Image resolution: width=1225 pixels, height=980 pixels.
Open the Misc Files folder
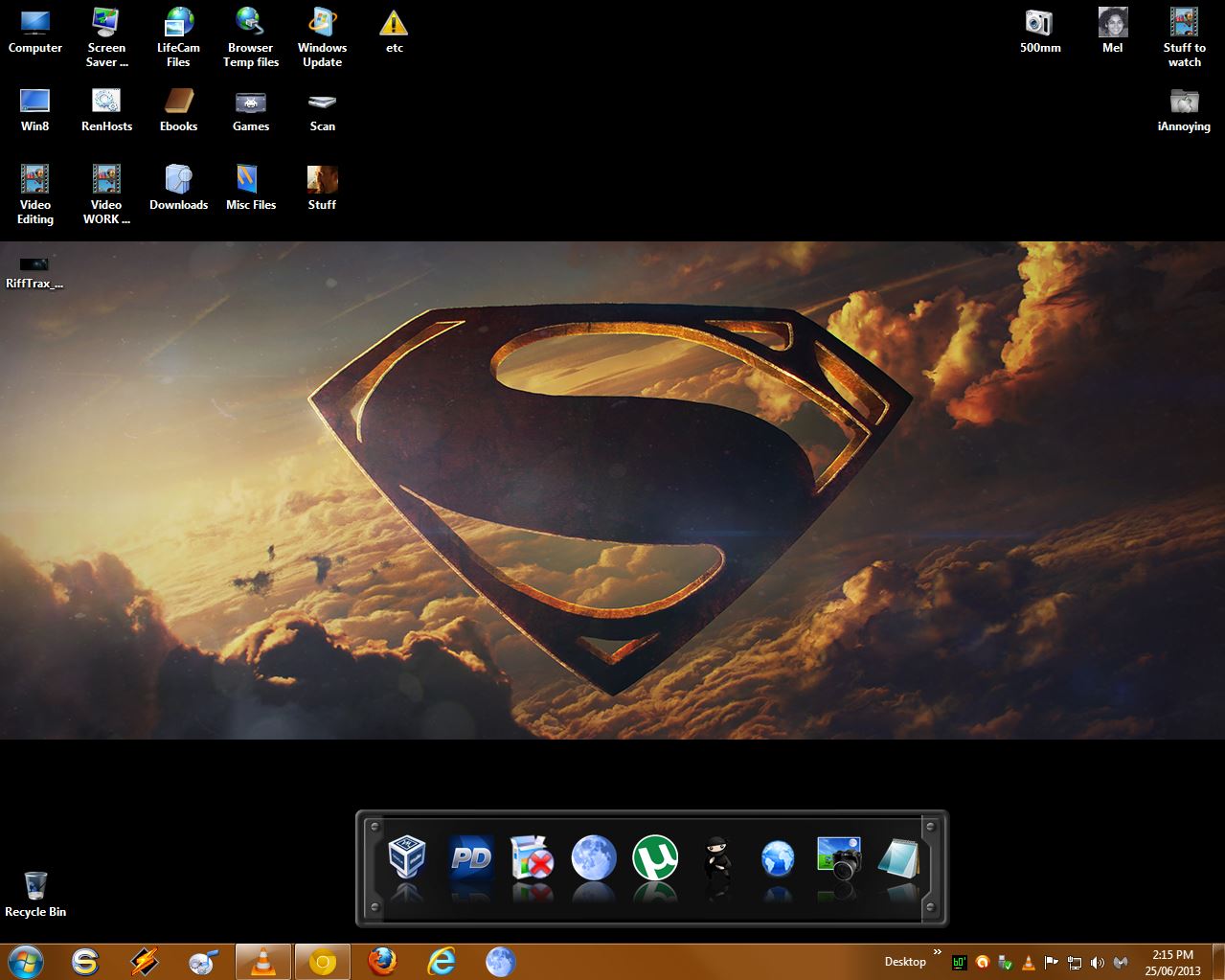pos(250,188)
